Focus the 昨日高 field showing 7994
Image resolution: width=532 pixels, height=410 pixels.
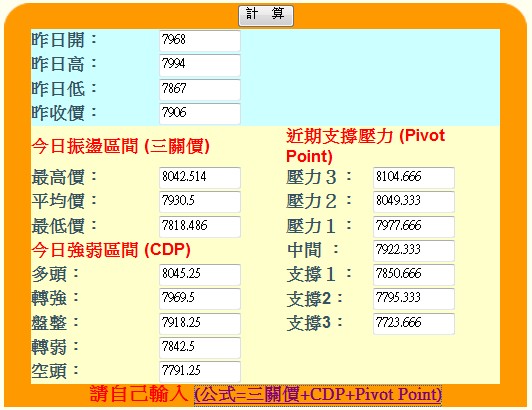[200, 65]
